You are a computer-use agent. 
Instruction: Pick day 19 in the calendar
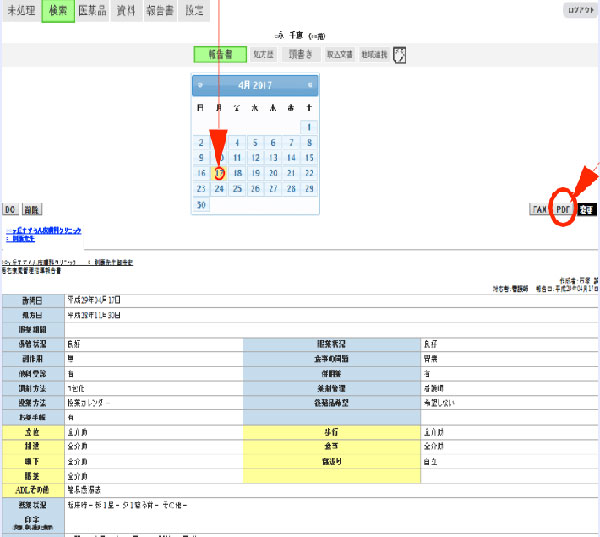click(255, 173)
